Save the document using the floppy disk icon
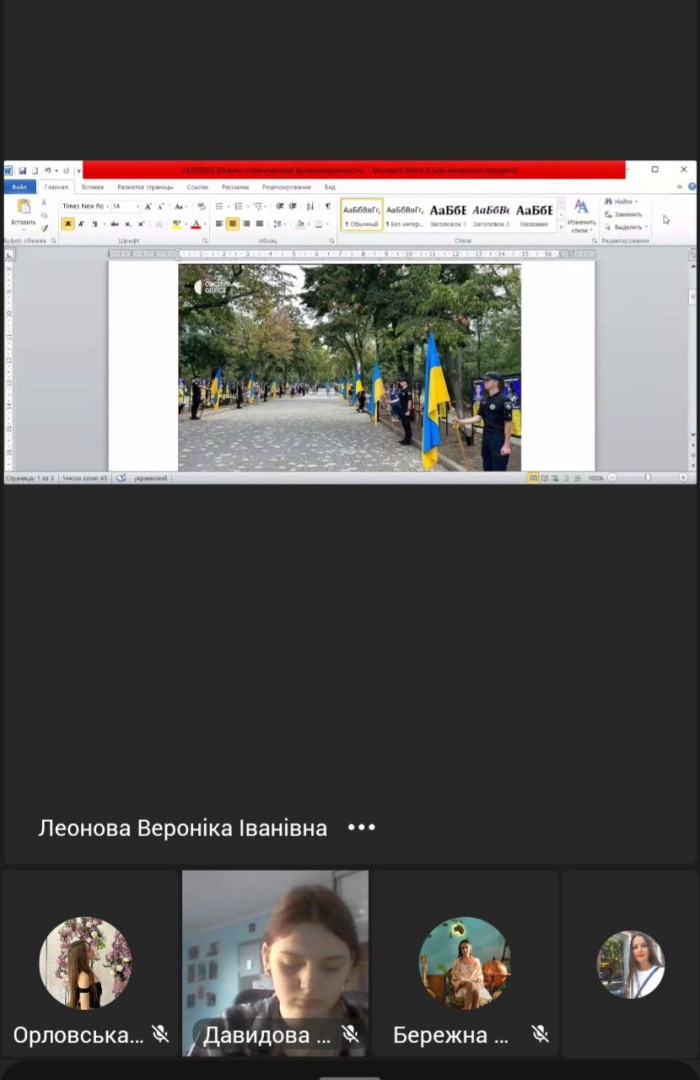700x1080 pixels. click(x=22, y=171)
